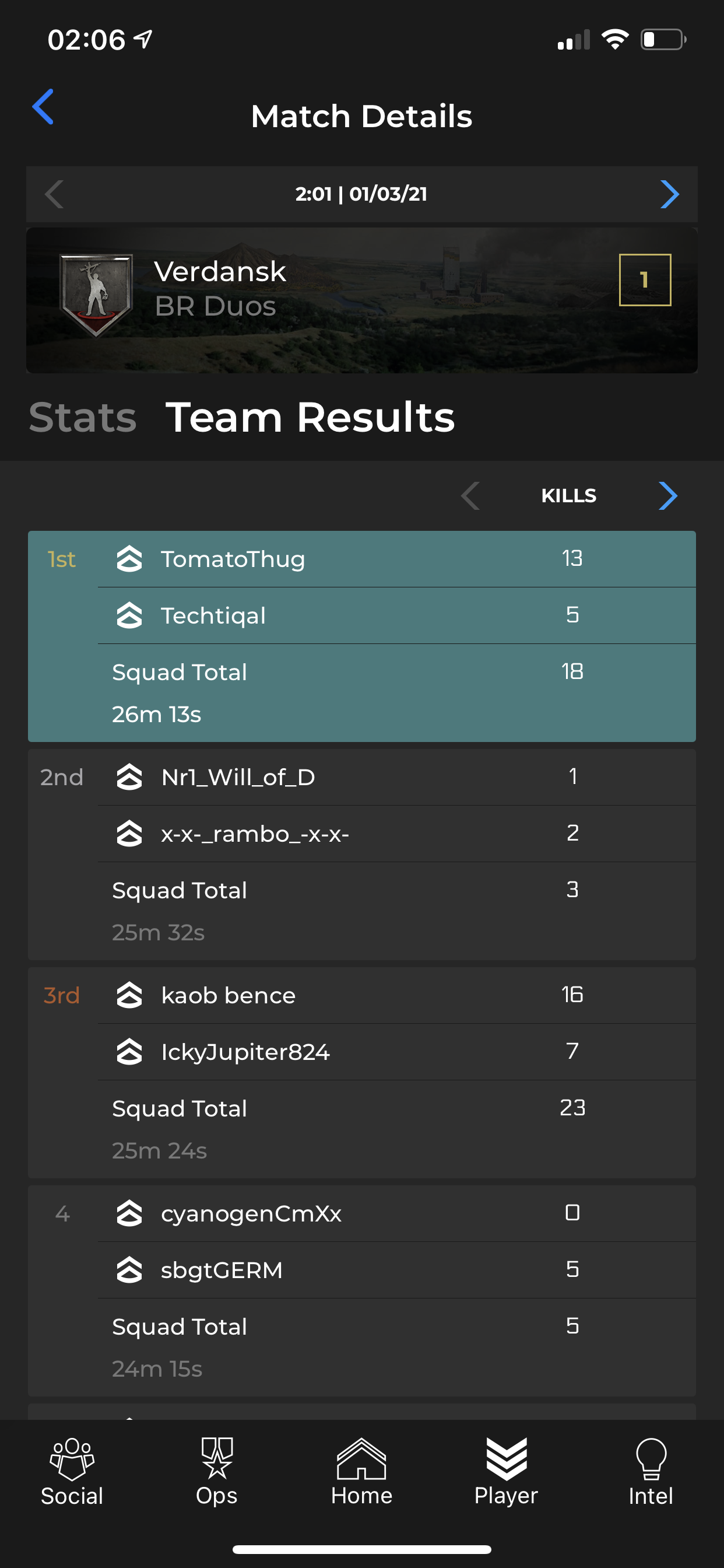Tap rank icon next to kaob bence
Image resolution: width=724 pixels, height=1568 pixels.
pyautogui.click(x=129, y=995)
